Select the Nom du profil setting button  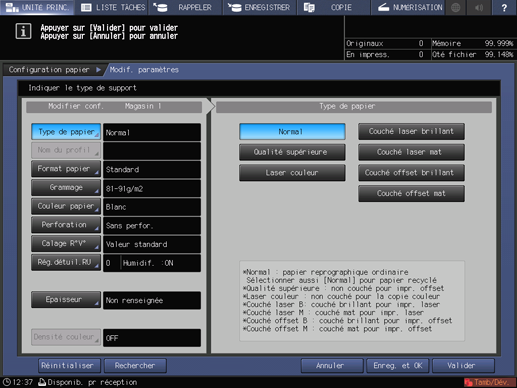pyautogui.click(x=66, y=150)
